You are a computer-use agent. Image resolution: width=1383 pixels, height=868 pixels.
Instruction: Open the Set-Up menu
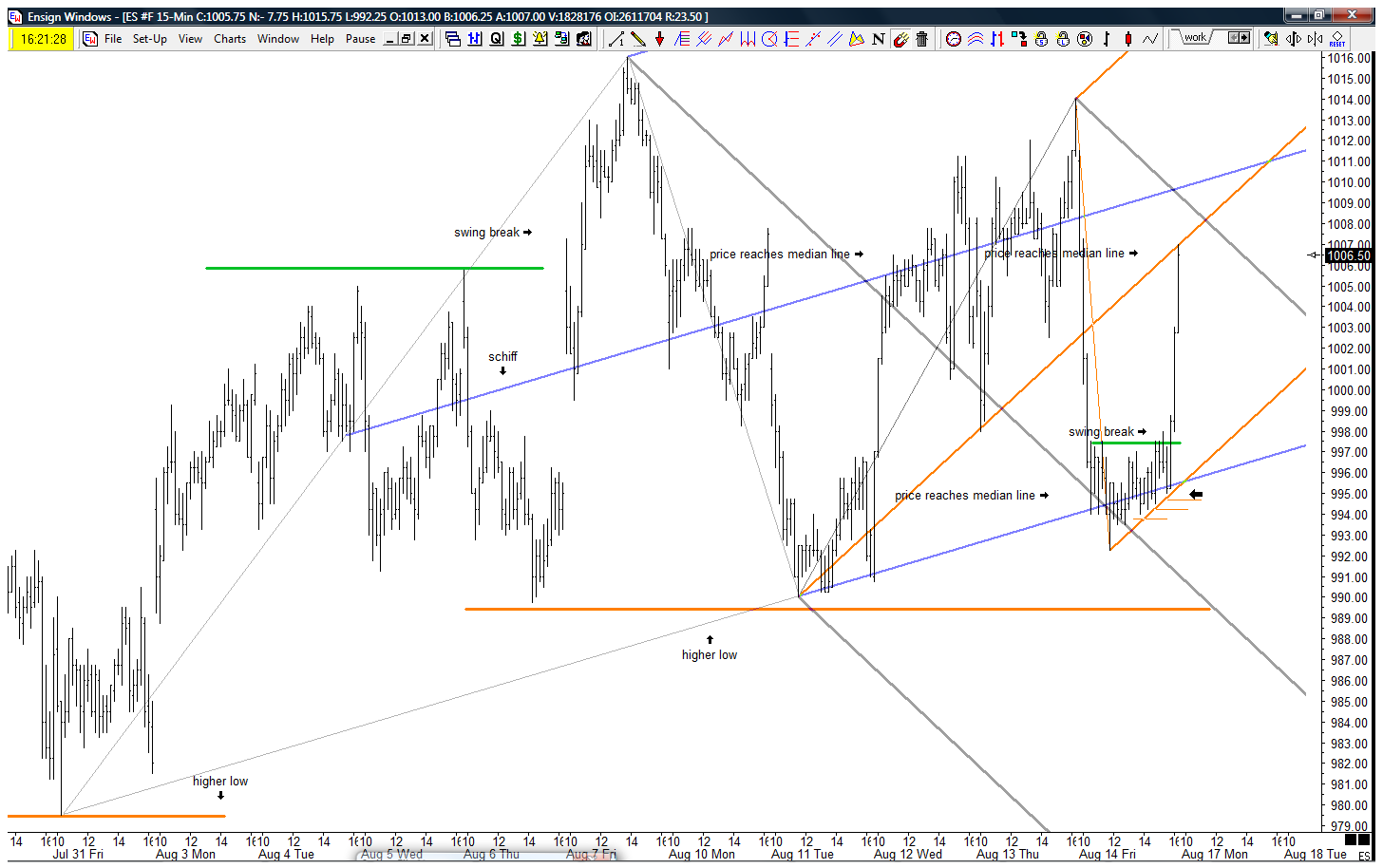pyautogui.click(x=150, y=39)
